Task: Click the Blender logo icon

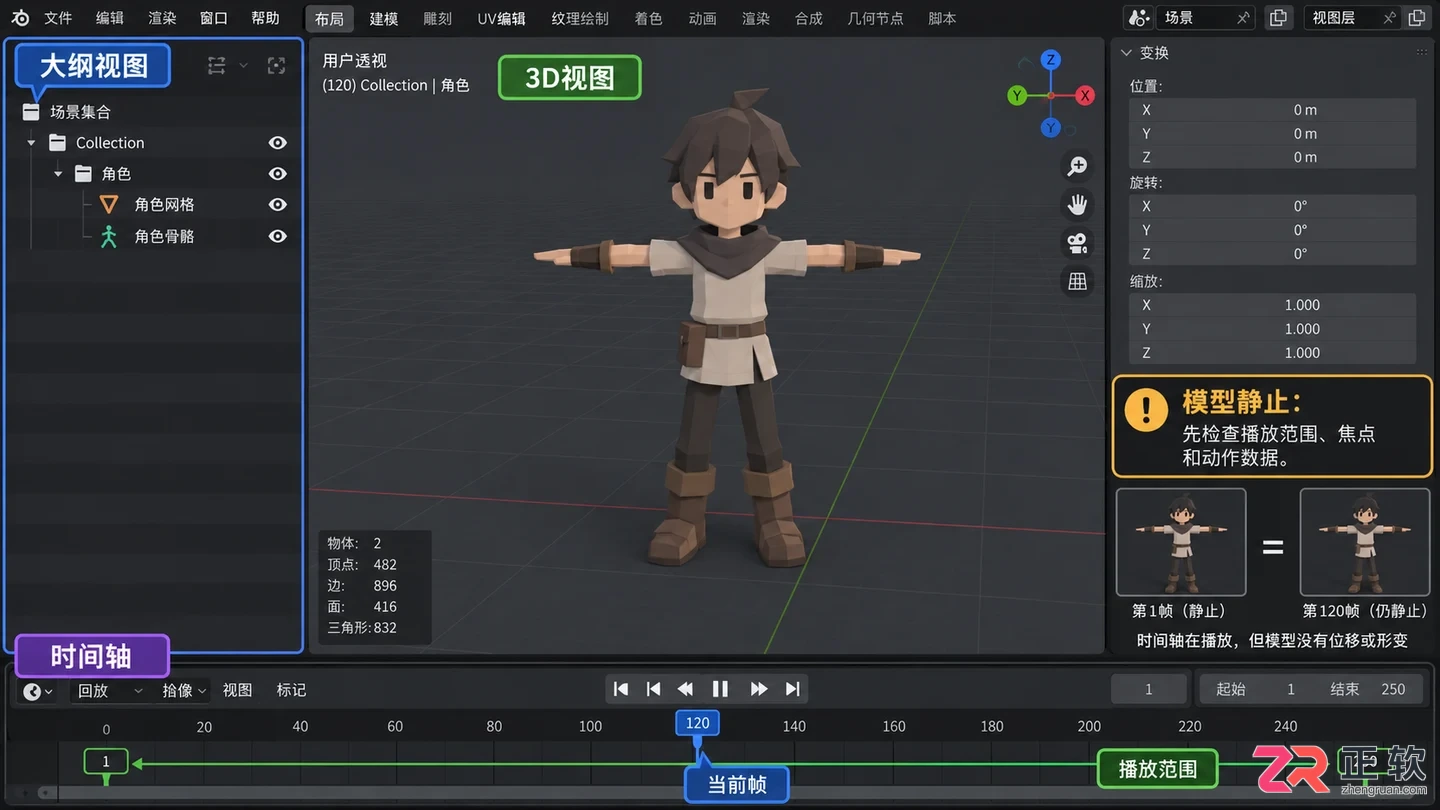Action: 20,18
